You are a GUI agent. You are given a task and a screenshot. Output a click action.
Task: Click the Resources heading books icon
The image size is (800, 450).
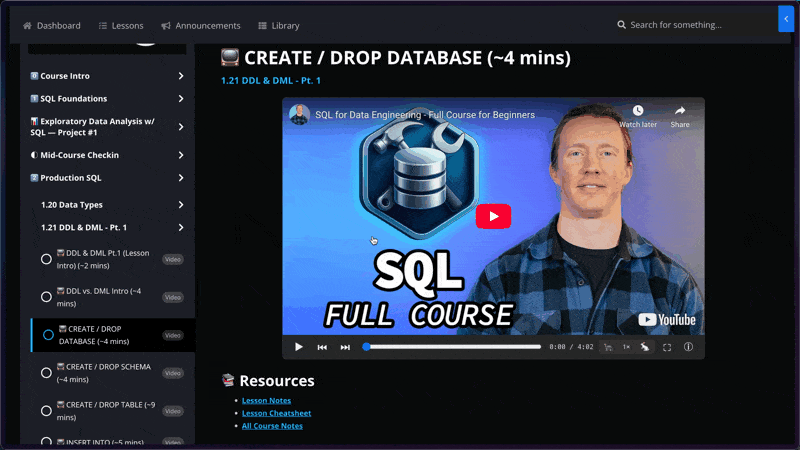click(x=228, y=380)
